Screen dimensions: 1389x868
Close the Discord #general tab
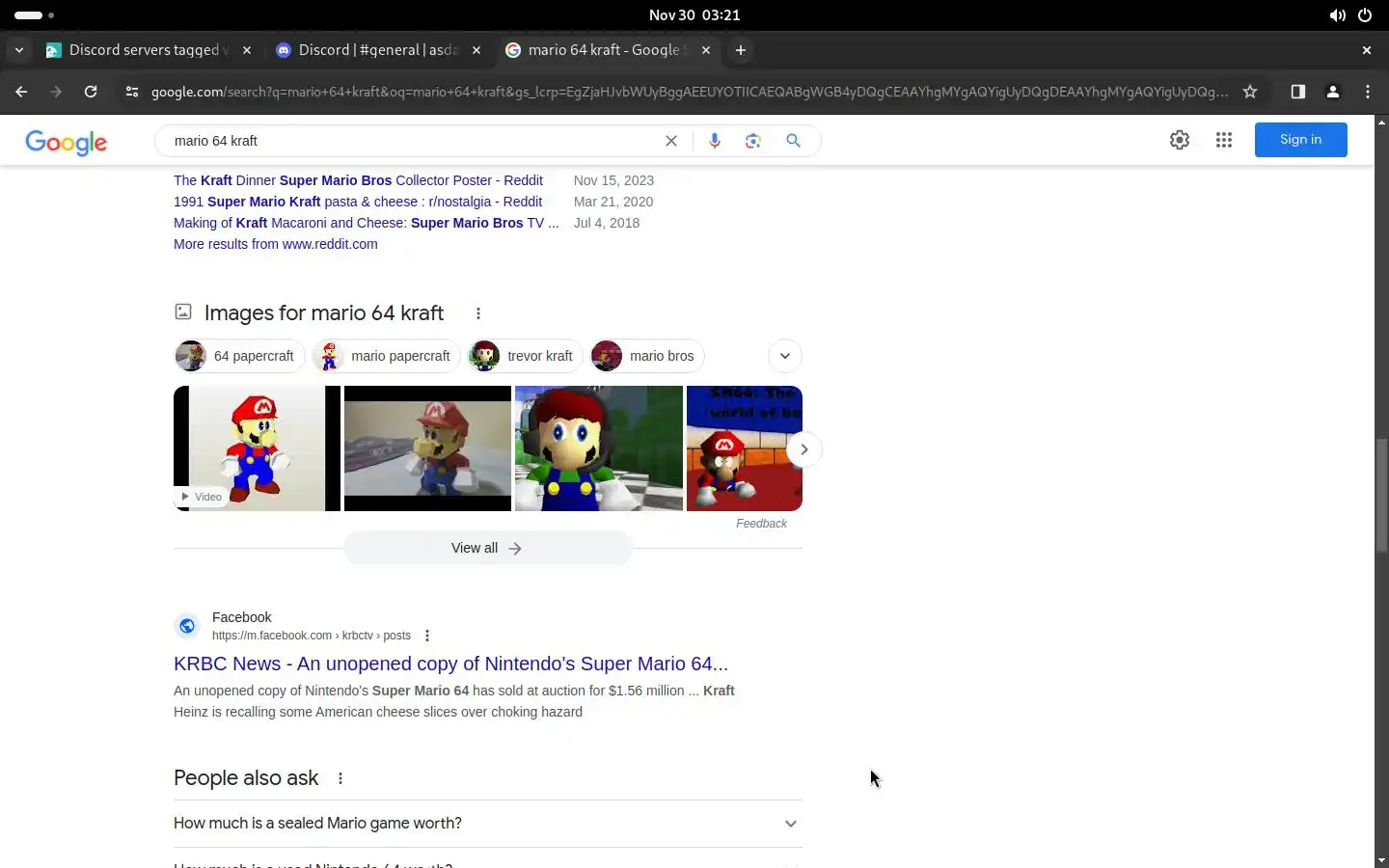(x=477, y=50)
